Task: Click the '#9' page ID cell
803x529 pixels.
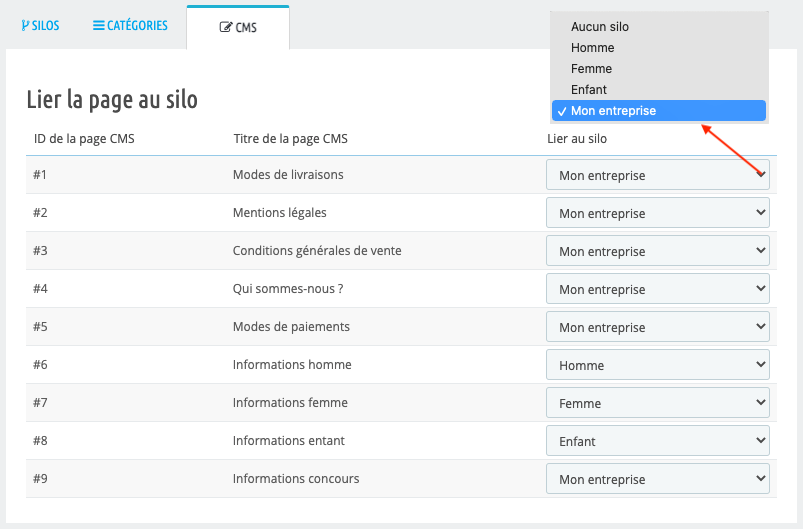Action: (40, 478)
